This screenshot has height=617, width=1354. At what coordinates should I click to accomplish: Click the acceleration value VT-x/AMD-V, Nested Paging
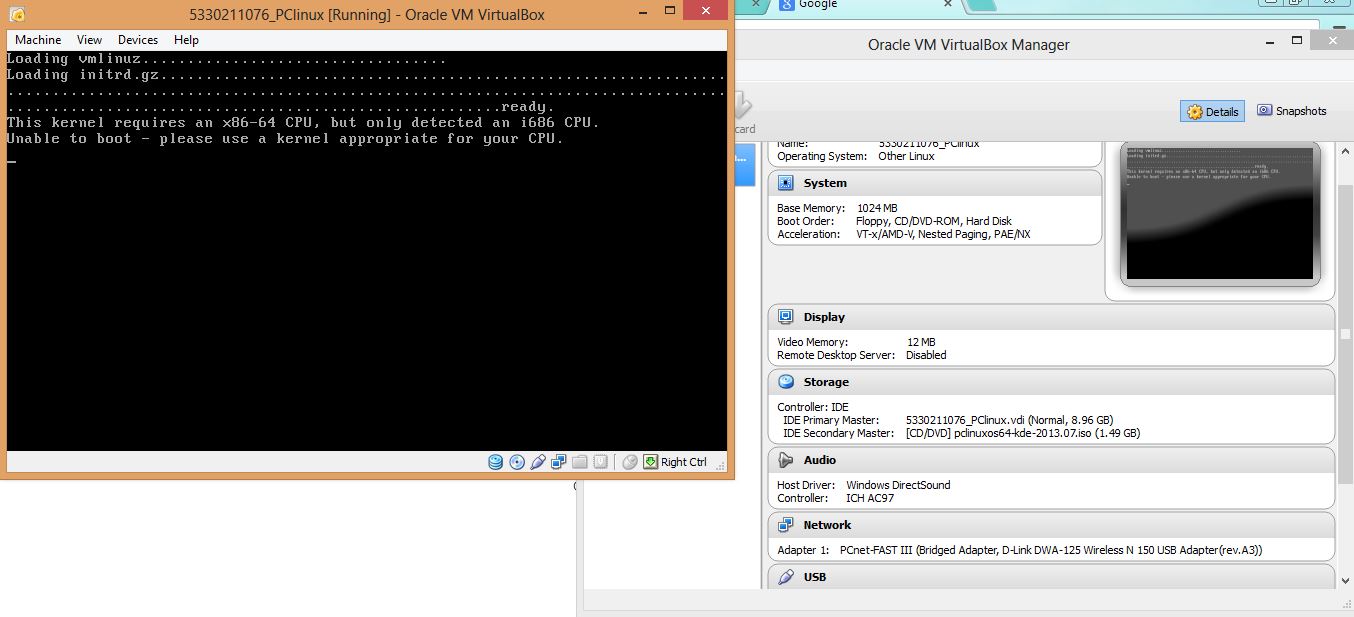click(943, 234)
